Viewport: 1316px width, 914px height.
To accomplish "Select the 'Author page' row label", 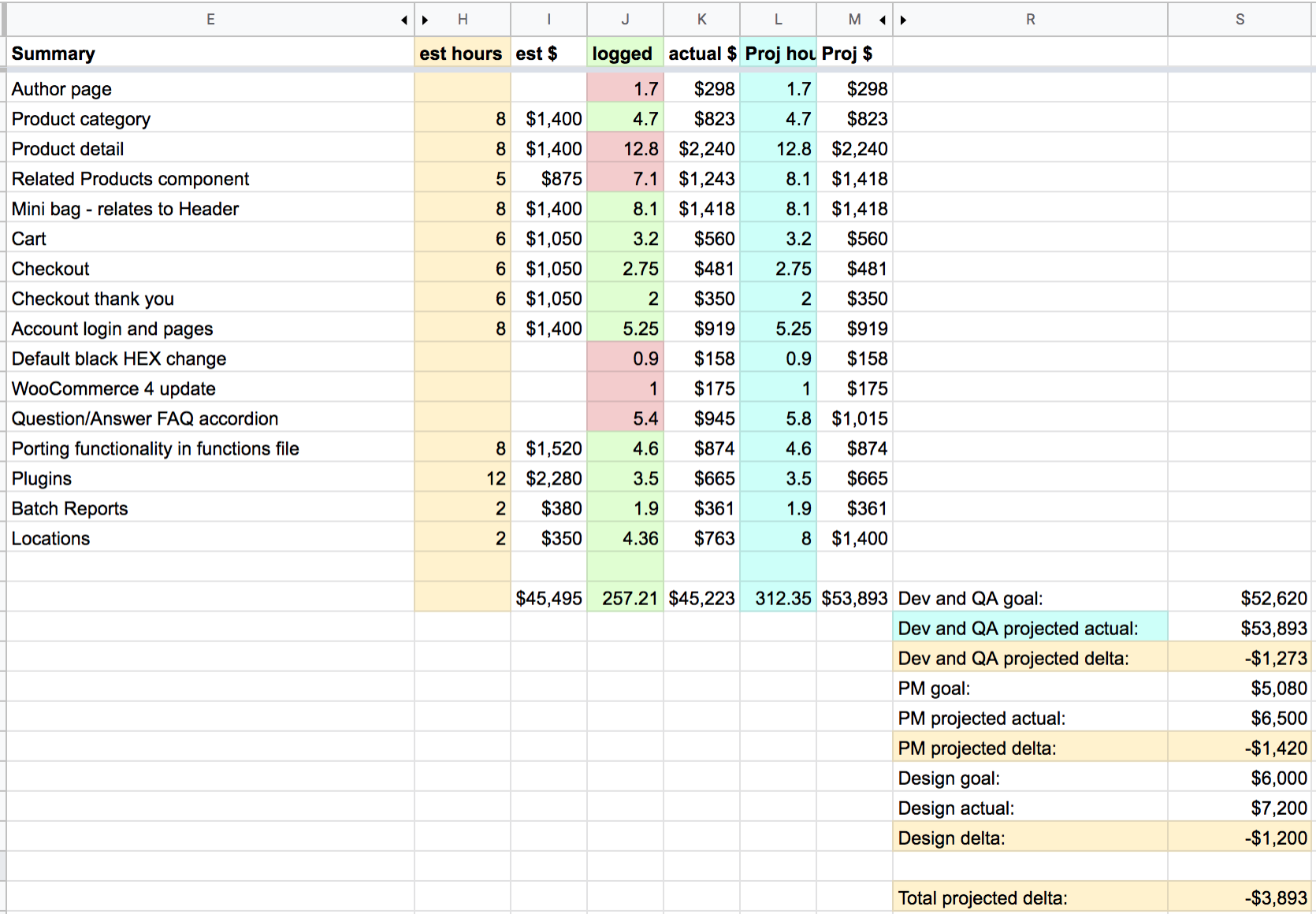I will (210, 88).
